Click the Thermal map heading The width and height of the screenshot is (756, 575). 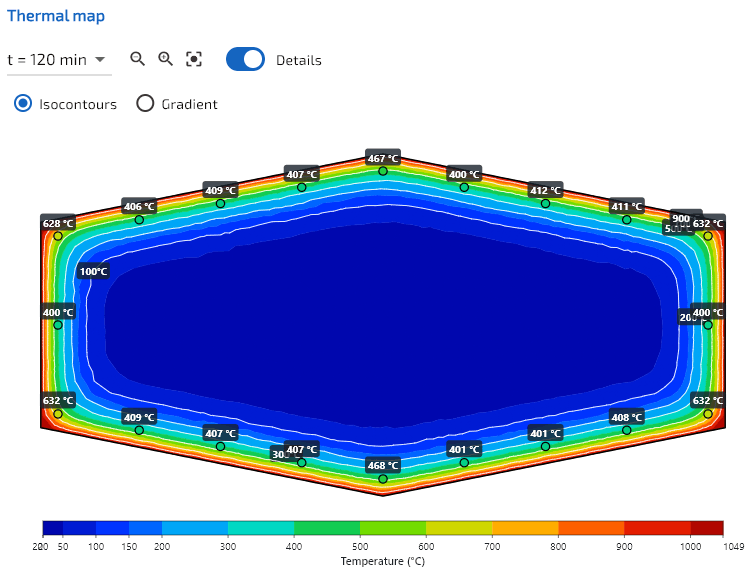[x=55, y=16]
